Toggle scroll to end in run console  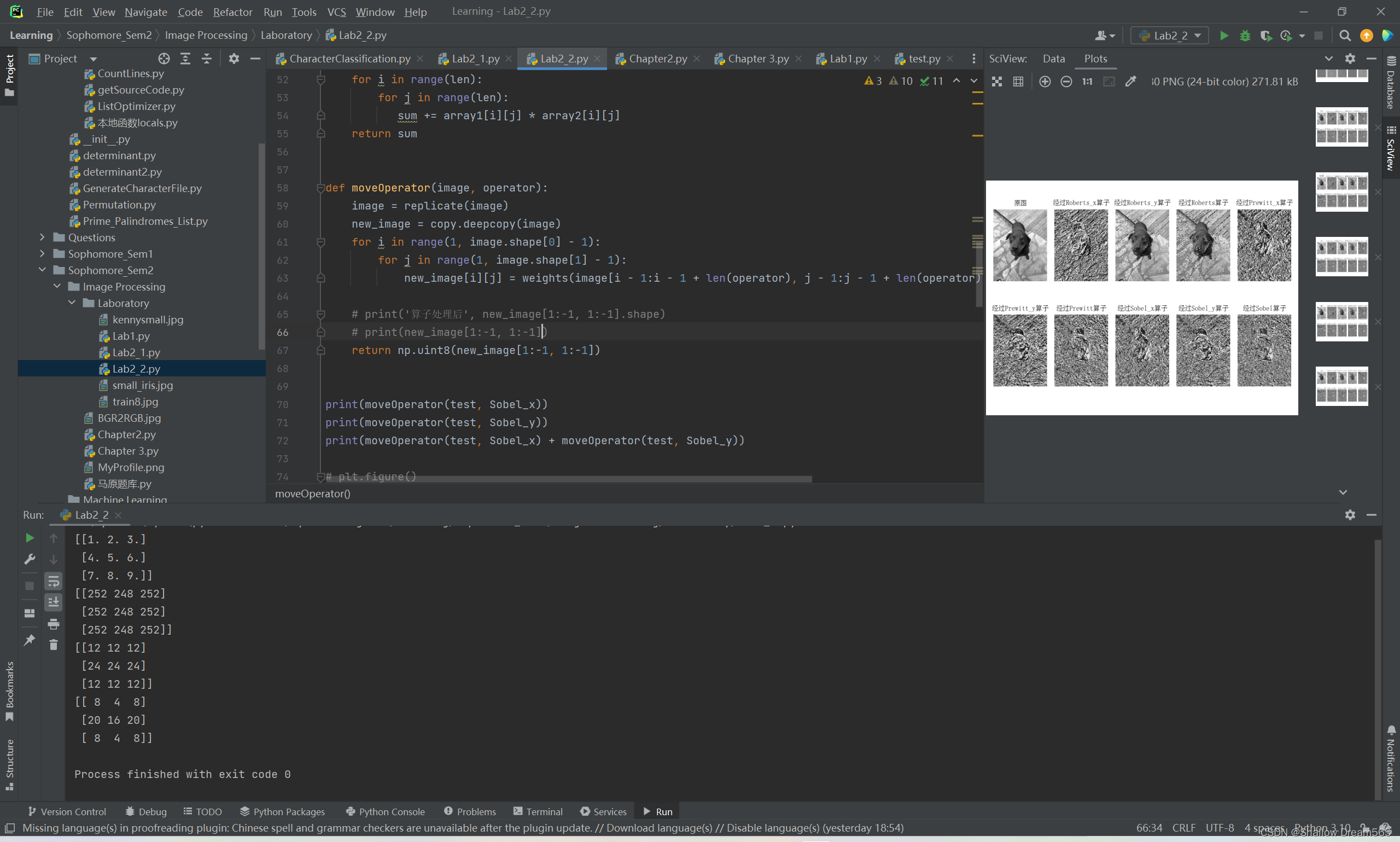click(x=53, y=602)
